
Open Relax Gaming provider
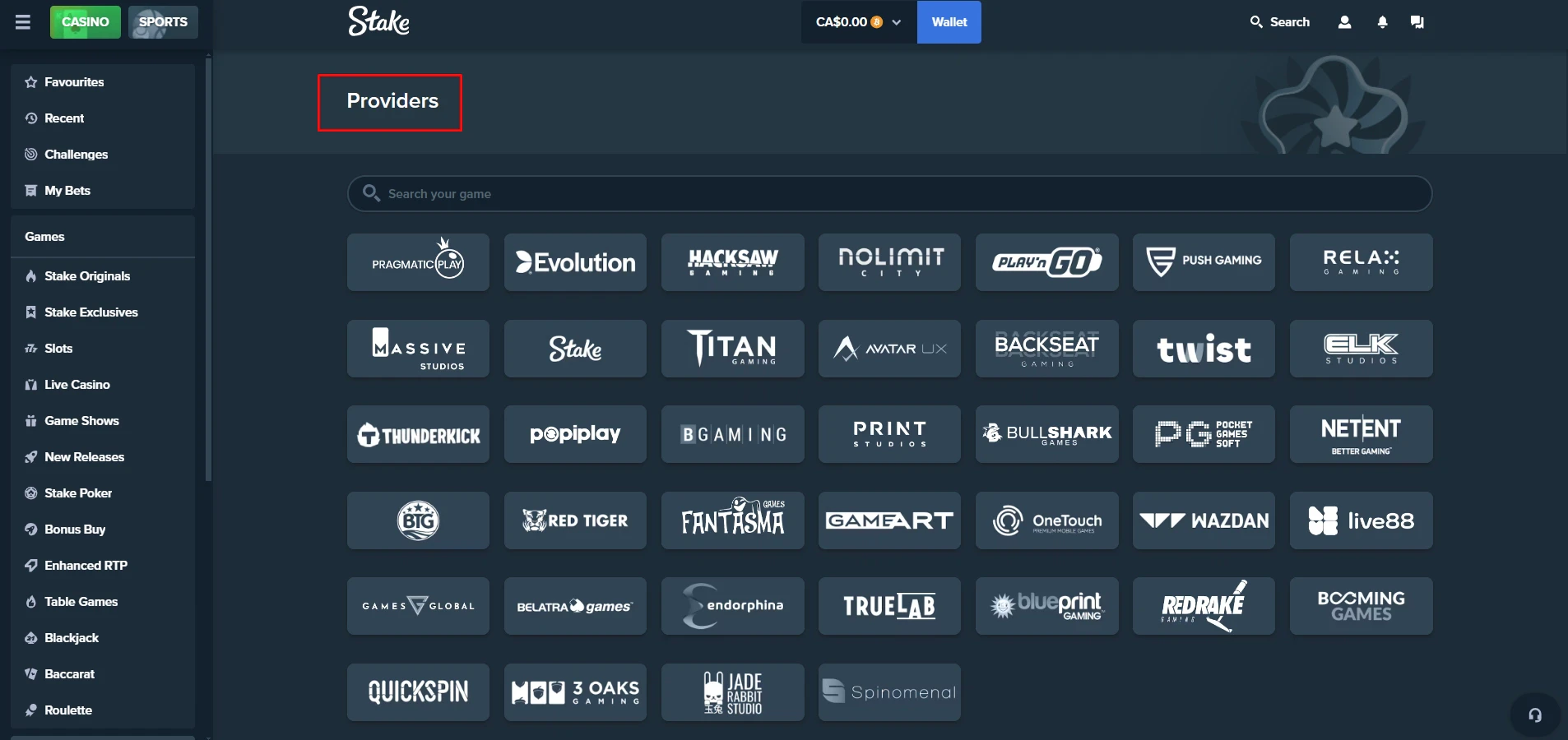click(1361, 262)
